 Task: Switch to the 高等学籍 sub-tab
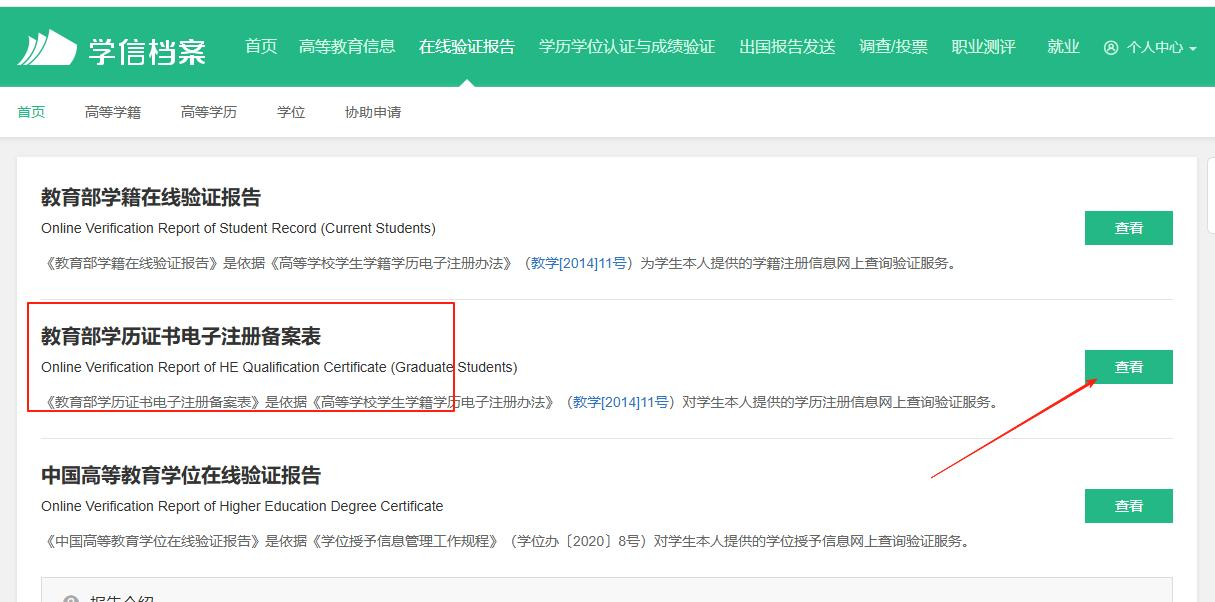(113, 112)
